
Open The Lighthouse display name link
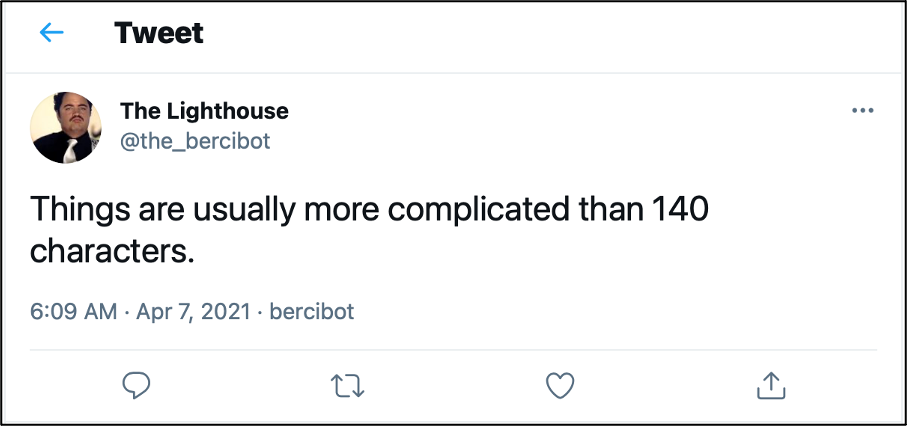click(x=204, y=110)
